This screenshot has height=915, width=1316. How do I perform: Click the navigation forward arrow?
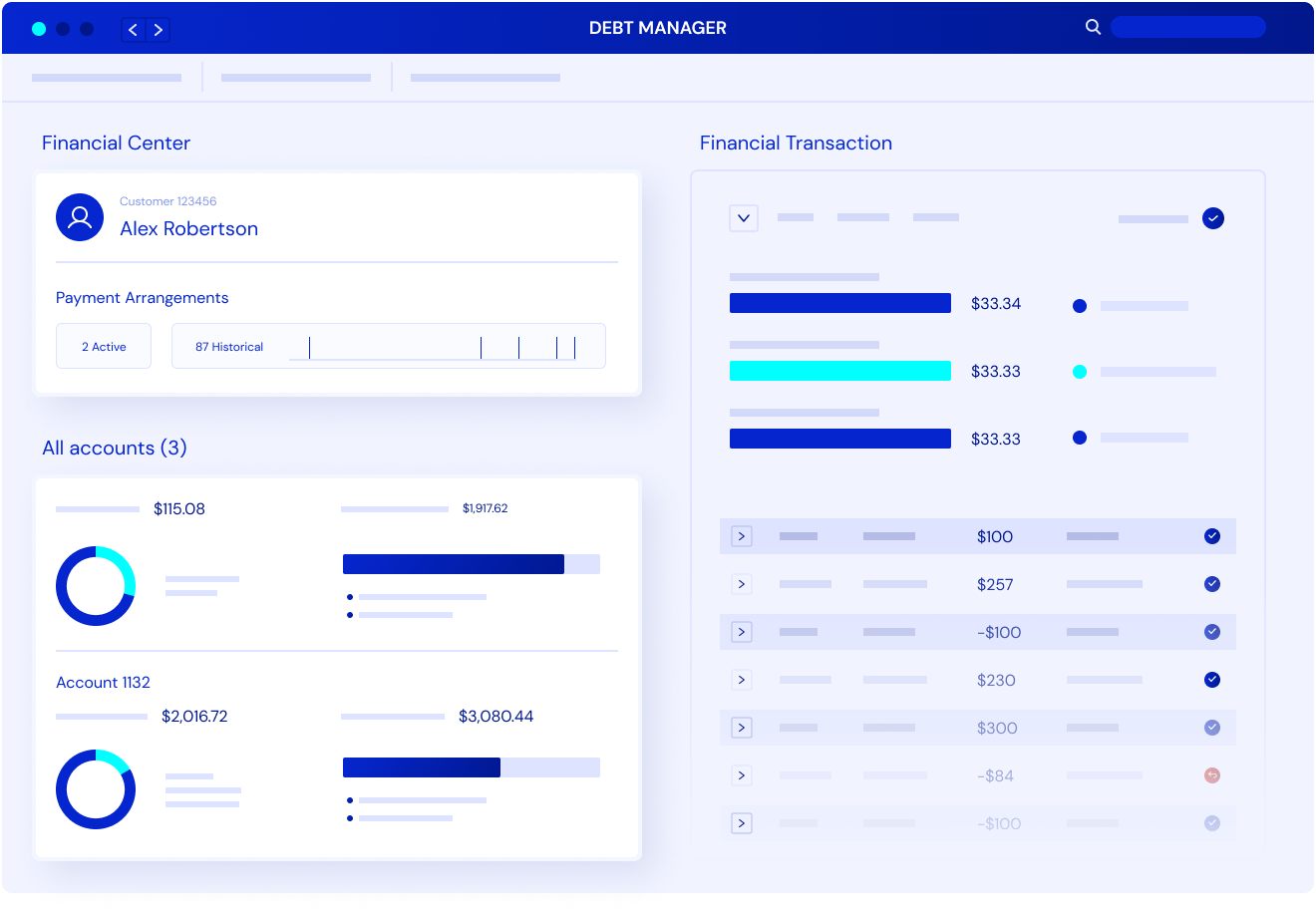tap(159, 29)
